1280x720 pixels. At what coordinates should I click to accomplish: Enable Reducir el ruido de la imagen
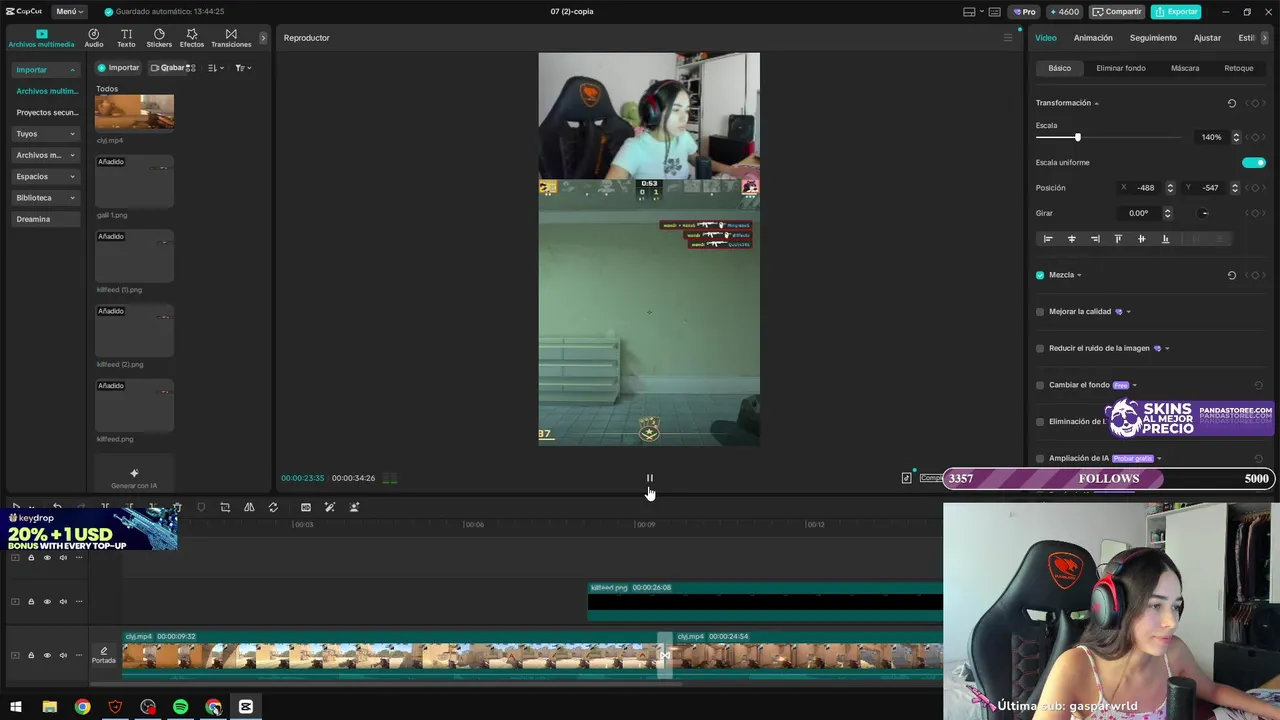click(1040, 348)
